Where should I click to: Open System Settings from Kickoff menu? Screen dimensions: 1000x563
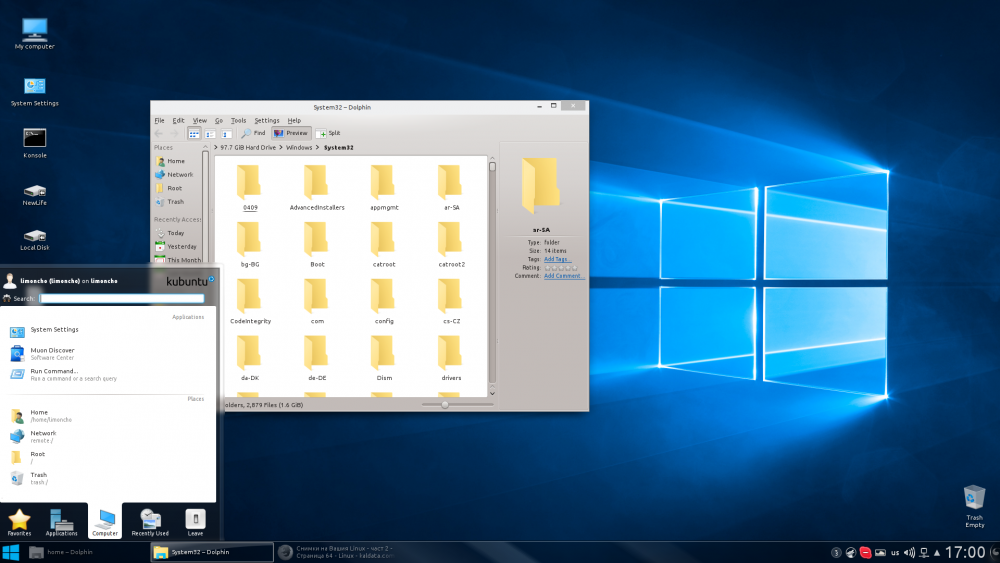(x=108, y=330)
